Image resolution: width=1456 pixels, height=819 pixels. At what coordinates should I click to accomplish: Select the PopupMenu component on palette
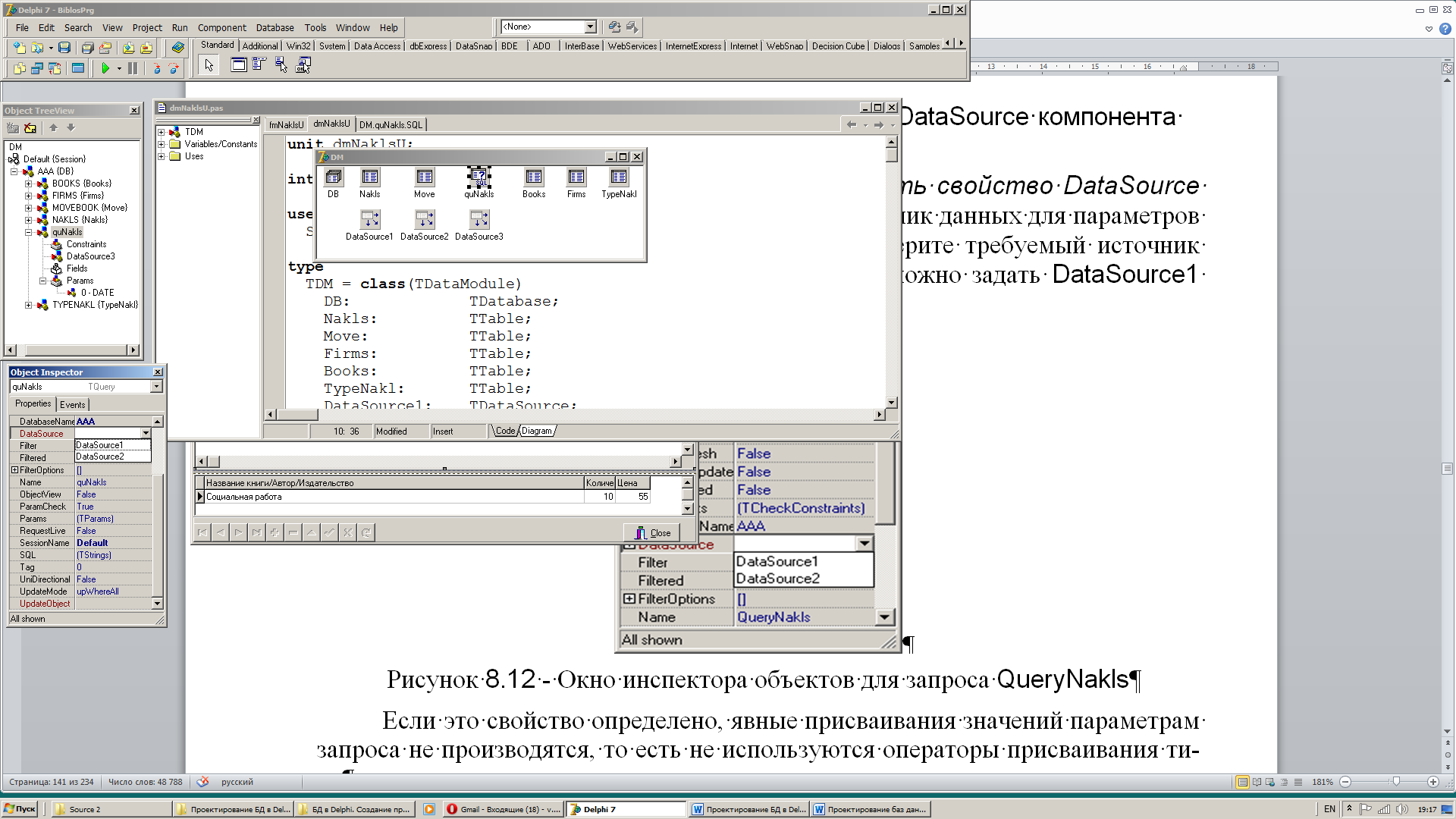click(281, 65)
